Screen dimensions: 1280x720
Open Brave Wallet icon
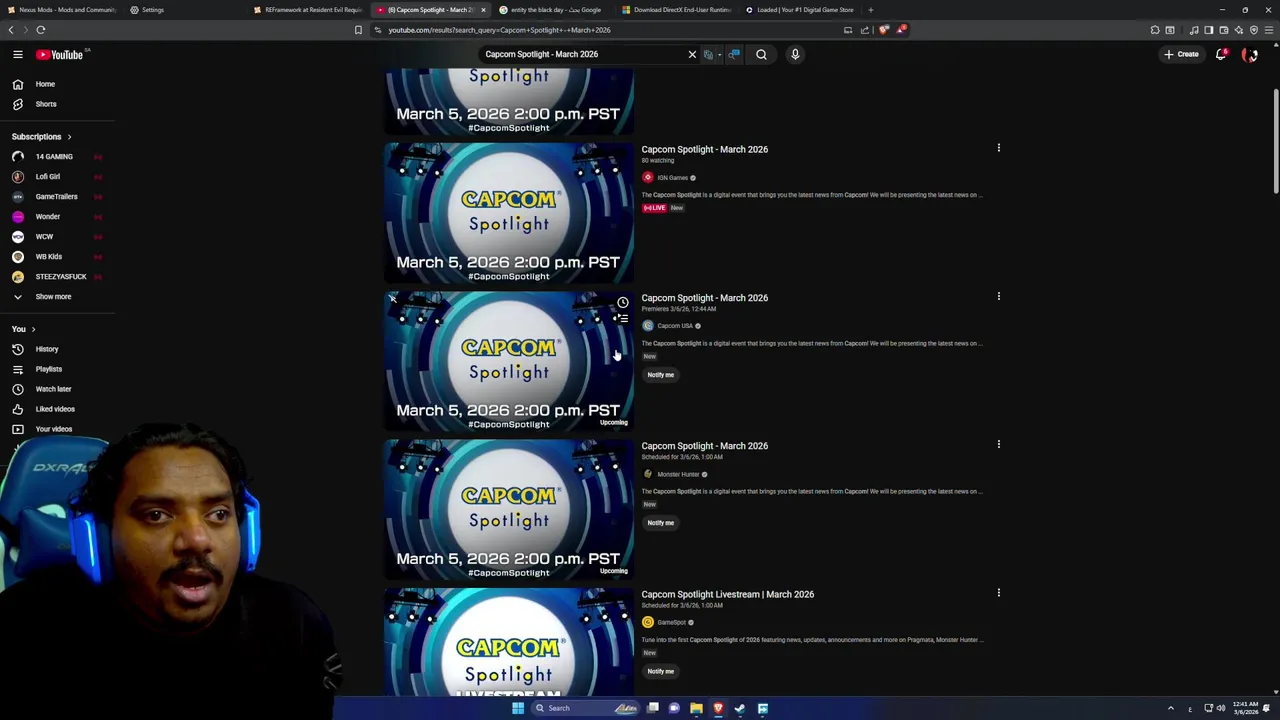coord(1223,30)
